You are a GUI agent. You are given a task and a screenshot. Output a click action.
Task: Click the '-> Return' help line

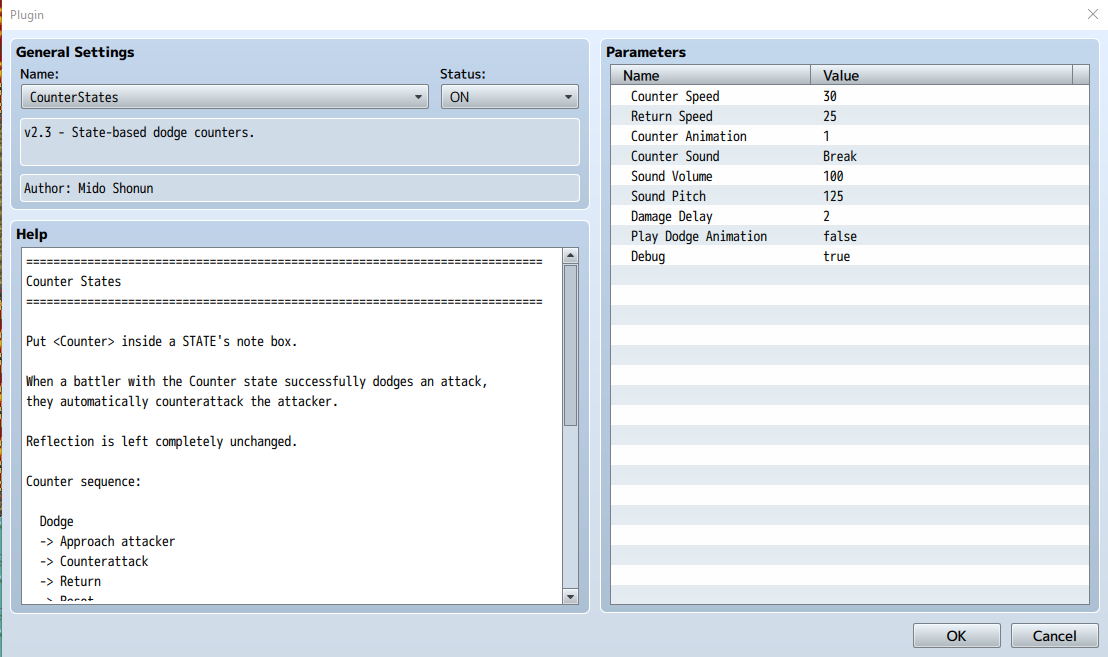click(x=71, y=581)
